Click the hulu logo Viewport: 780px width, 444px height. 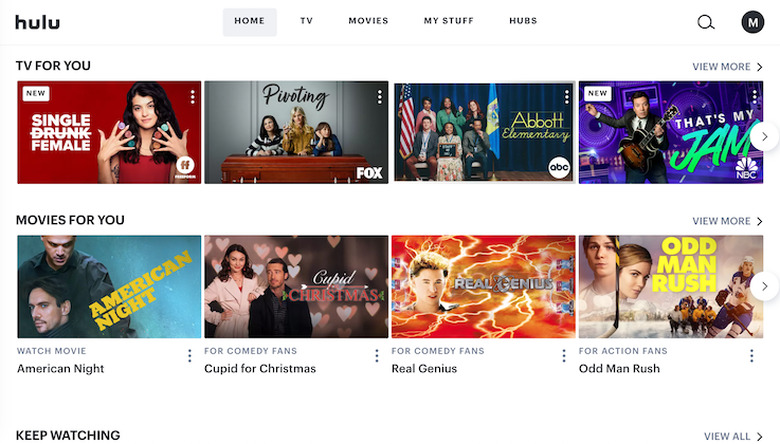point(37,22)
